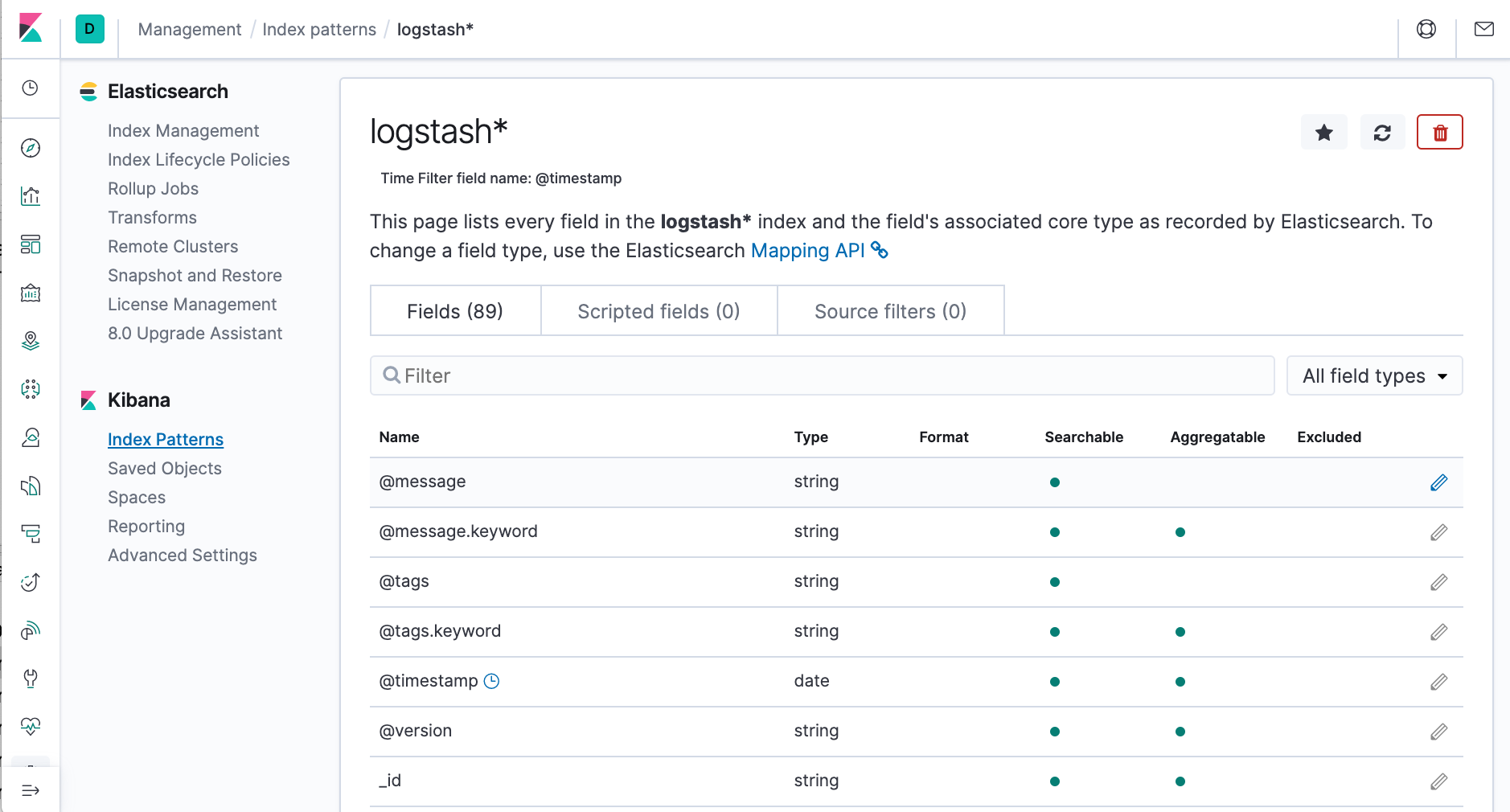Open Visualize chart icon in sidebar
The height and width of the screenshot is (812, 1510).
[31, 196]
